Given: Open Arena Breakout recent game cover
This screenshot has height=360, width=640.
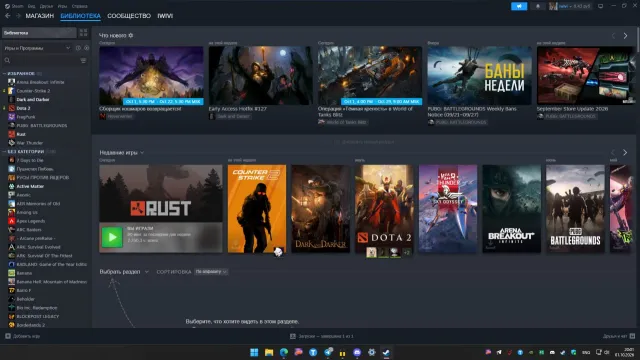Looking at the screenshot, I should tap(511, 209).
